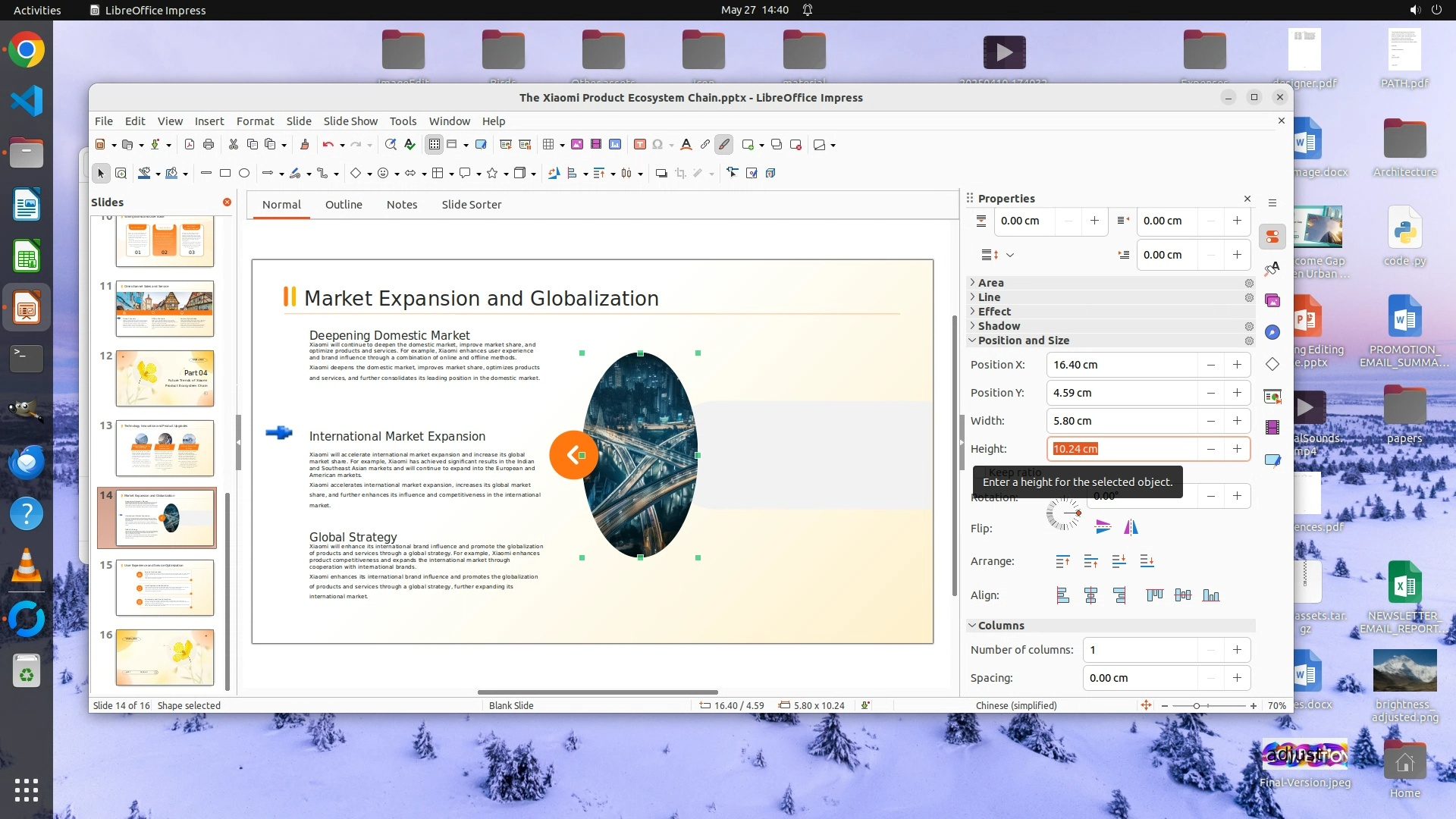
Task: Align selected object to center horizontally
Action: [x=1090, y=595]
